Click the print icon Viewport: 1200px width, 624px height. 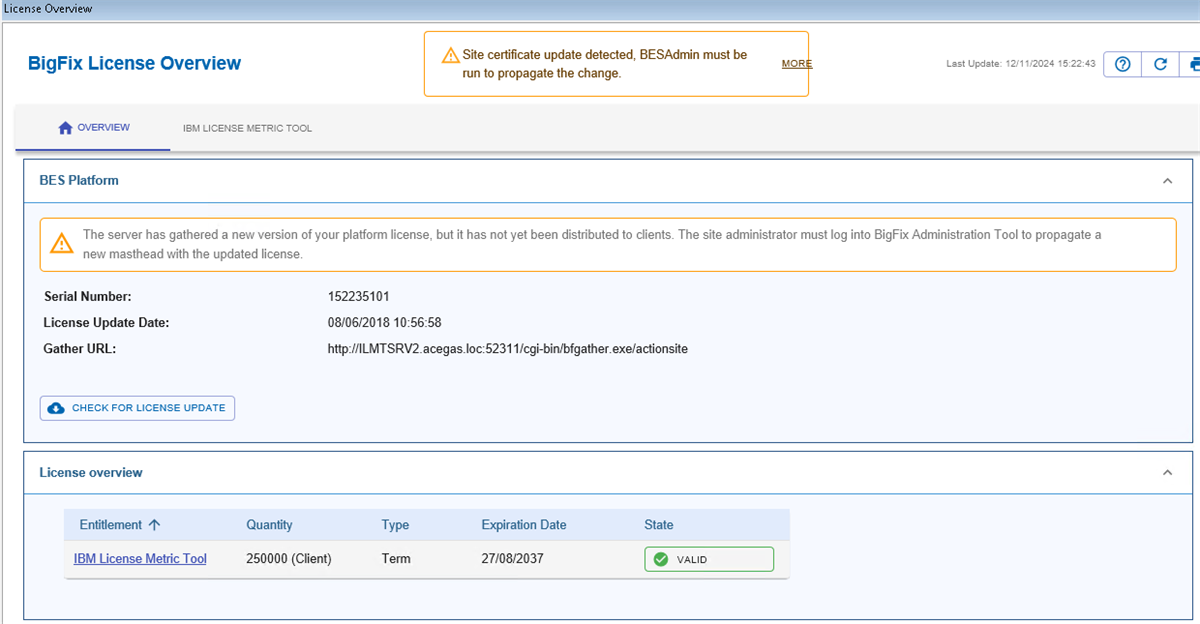click(1195, 63)
